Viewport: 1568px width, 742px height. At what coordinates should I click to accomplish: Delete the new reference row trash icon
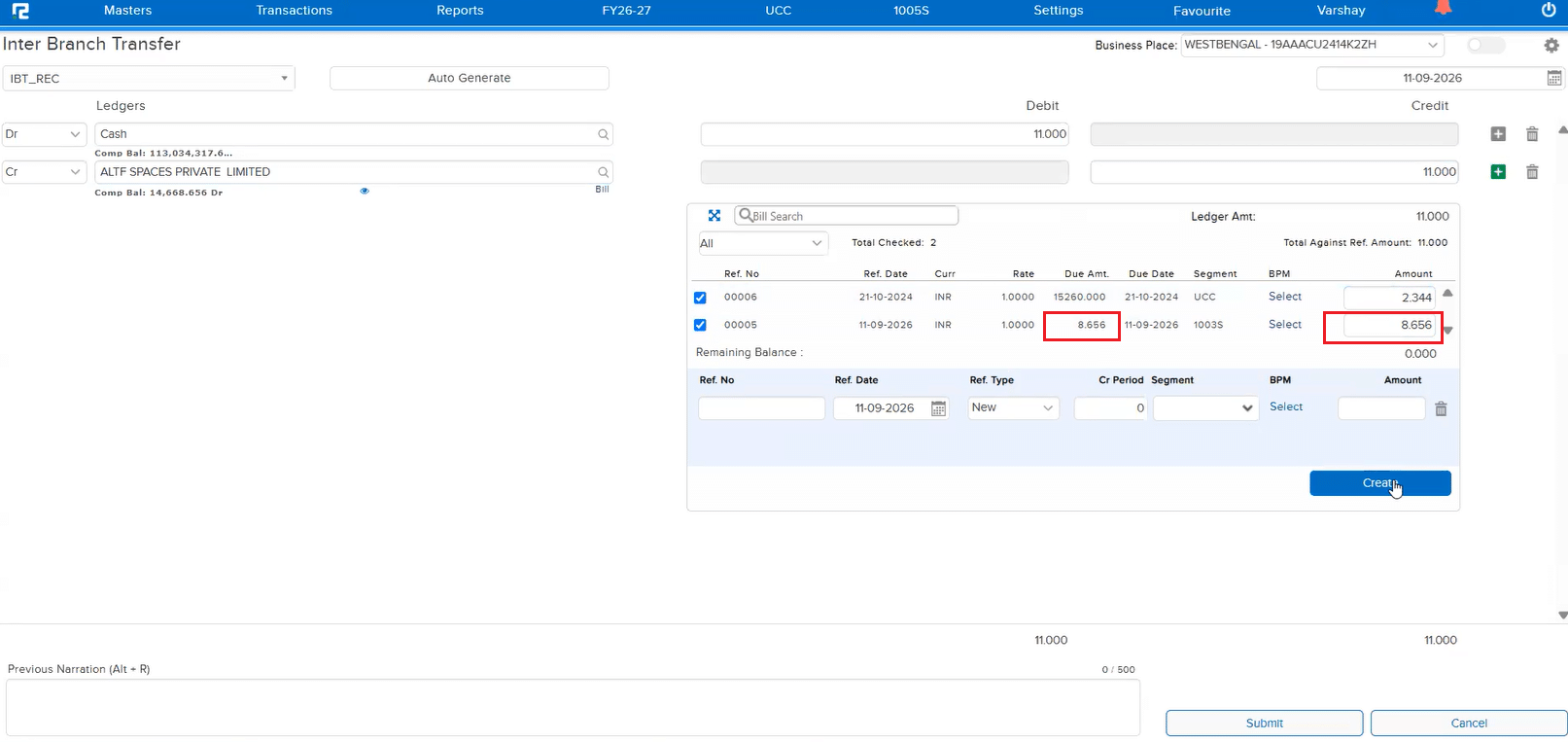1441,408
